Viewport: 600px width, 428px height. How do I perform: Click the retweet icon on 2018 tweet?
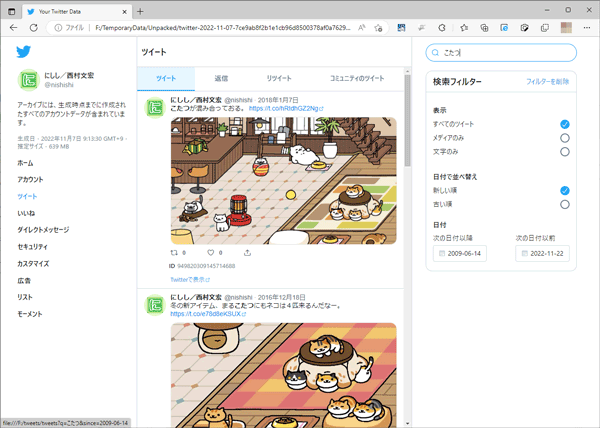point(174,252)
